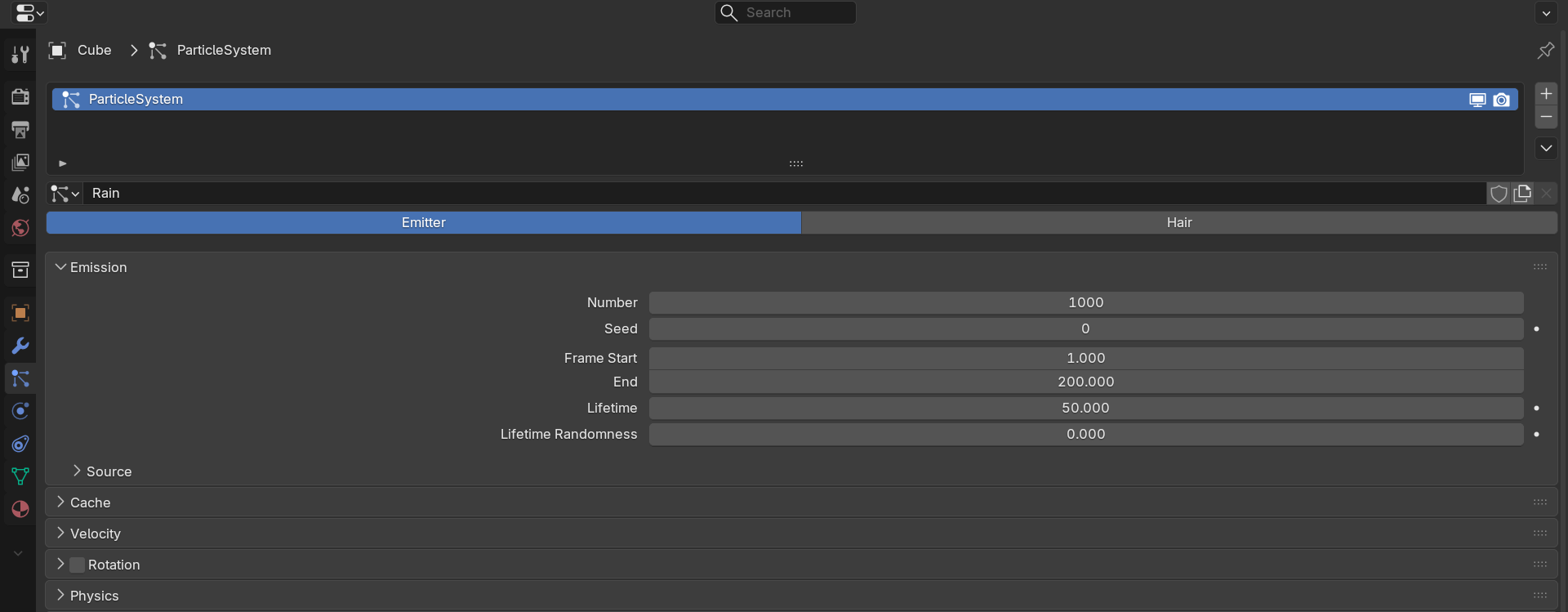Click the search magnifier icon
The width and height of the screenshot is (1568, 612).
pyautogui.click(x=729, y=12)
